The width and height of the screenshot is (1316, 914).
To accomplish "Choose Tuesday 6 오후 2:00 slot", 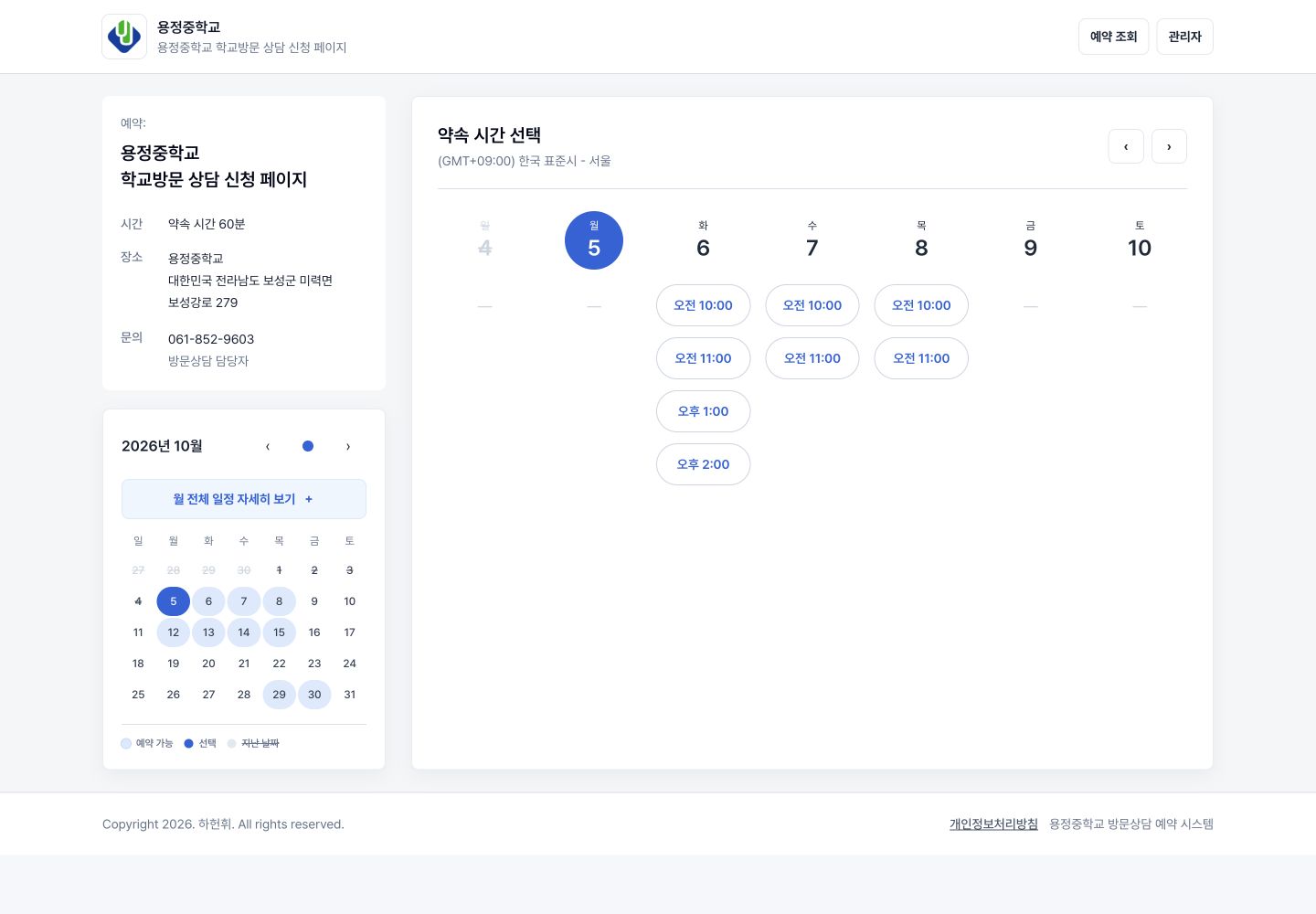I will [703, 464].
